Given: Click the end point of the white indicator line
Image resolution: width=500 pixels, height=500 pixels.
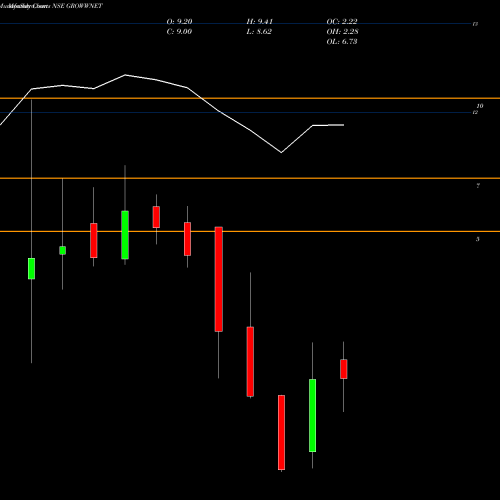Looking at the screenshot, I should coord(343,125).
